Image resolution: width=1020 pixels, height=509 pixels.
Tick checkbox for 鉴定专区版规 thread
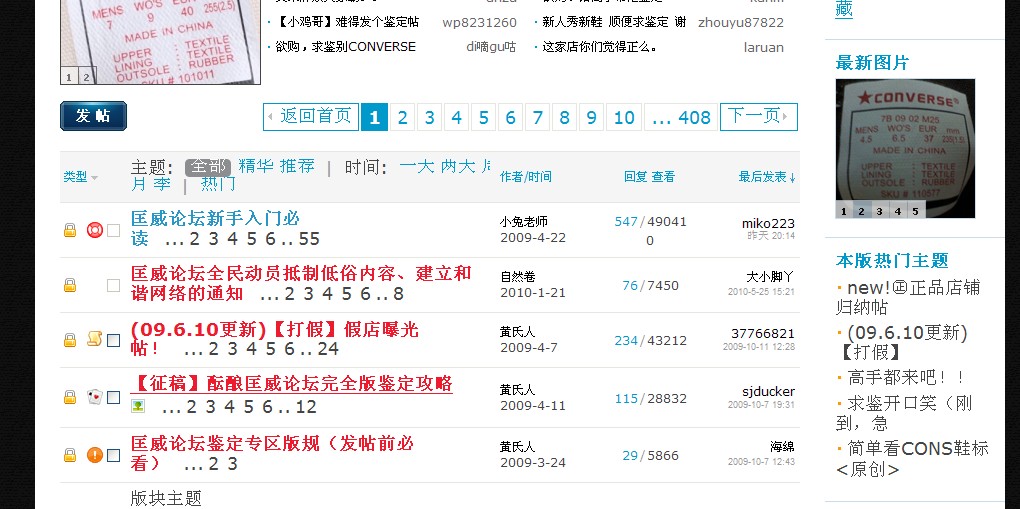tap(113, 455)
